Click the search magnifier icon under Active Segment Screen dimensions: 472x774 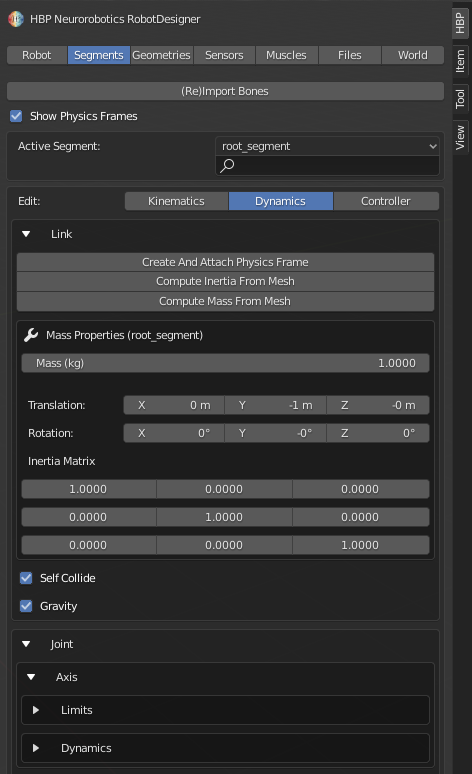click(227, 165)
